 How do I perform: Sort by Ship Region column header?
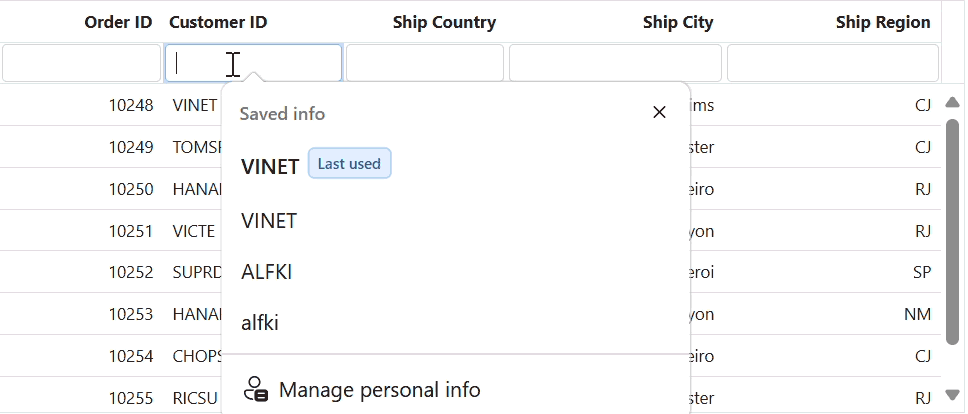pos(883,22)
